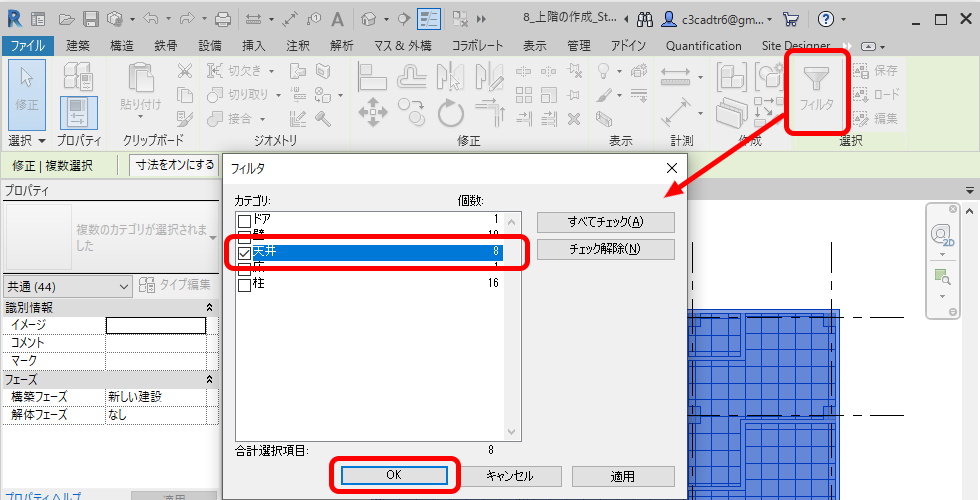Open the 切り取り dropdown arrow
The width and height of the screenshot is (980, 500).
278,95
